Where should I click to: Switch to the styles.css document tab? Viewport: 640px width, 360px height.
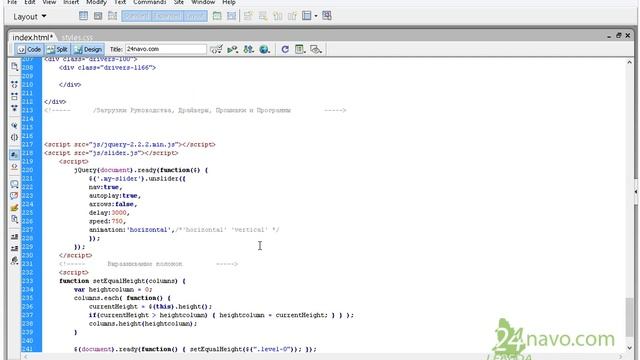click(x=78, y=37)
